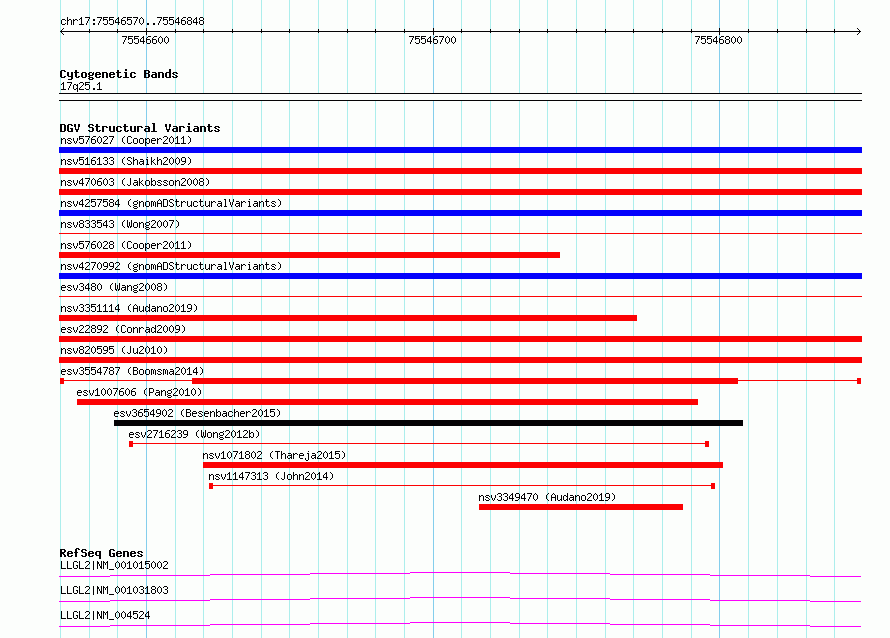Select red bar of nsv1071802 variant
Screen dimensions: 890x638
(463, 465)
